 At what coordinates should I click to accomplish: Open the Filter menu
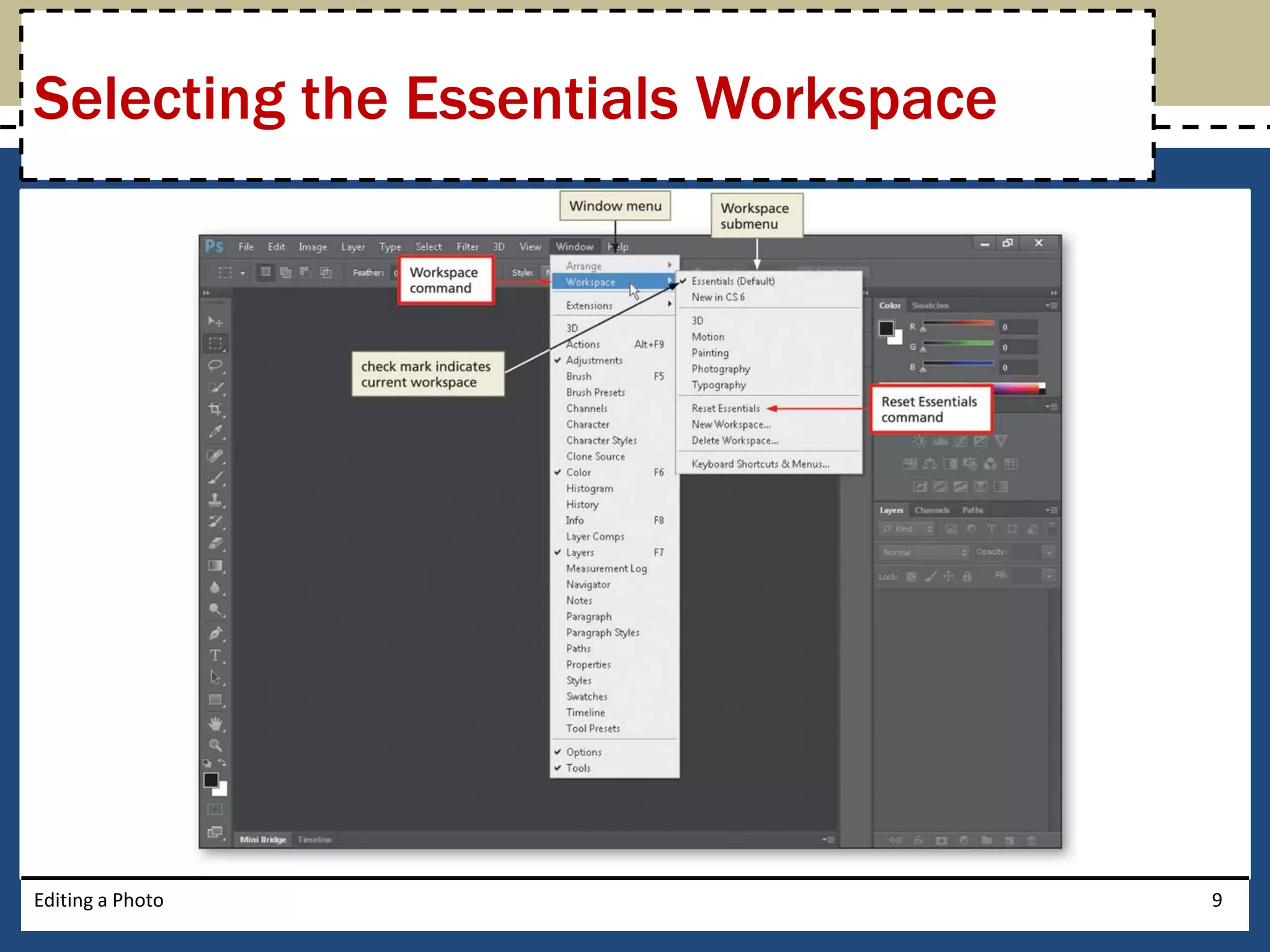pos(468,247)
